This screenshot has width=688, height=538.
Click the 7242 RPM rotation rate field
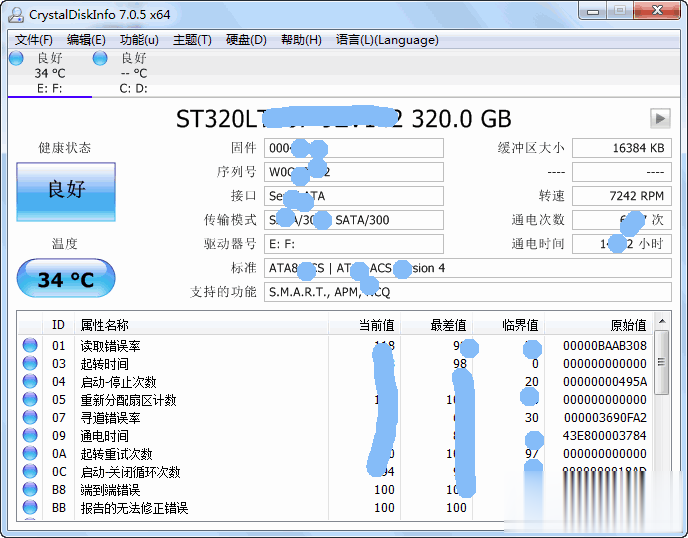pyautogui.click(x=622, y=196)
